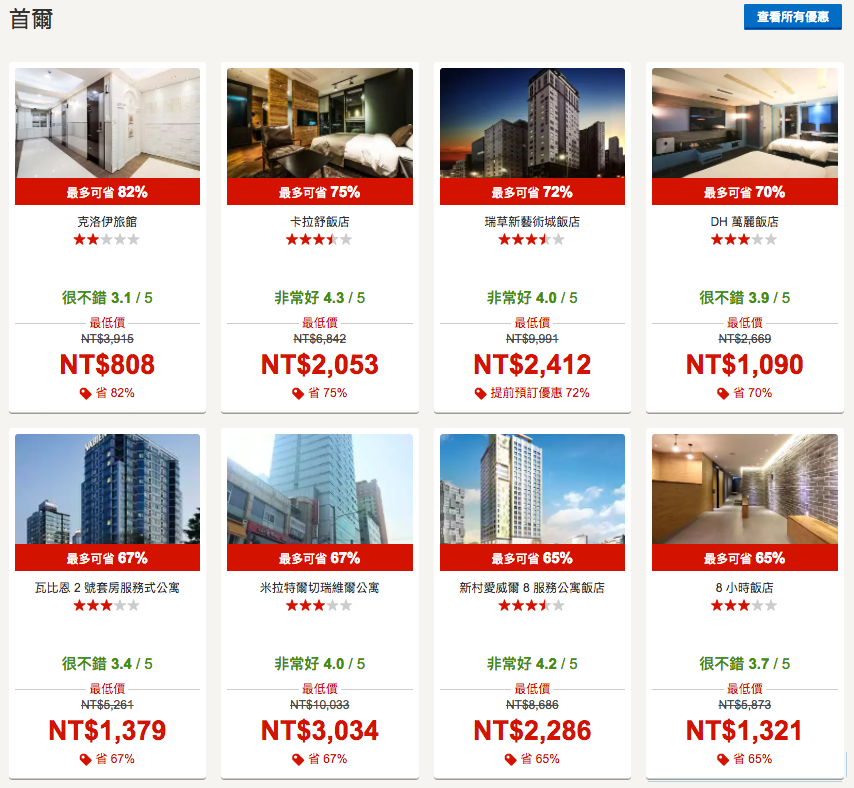The height and width of the screenshot is (788, 854).
Task: Click the 最多可省 67% banner on 瓦比恩
Action: click(107, 558)
